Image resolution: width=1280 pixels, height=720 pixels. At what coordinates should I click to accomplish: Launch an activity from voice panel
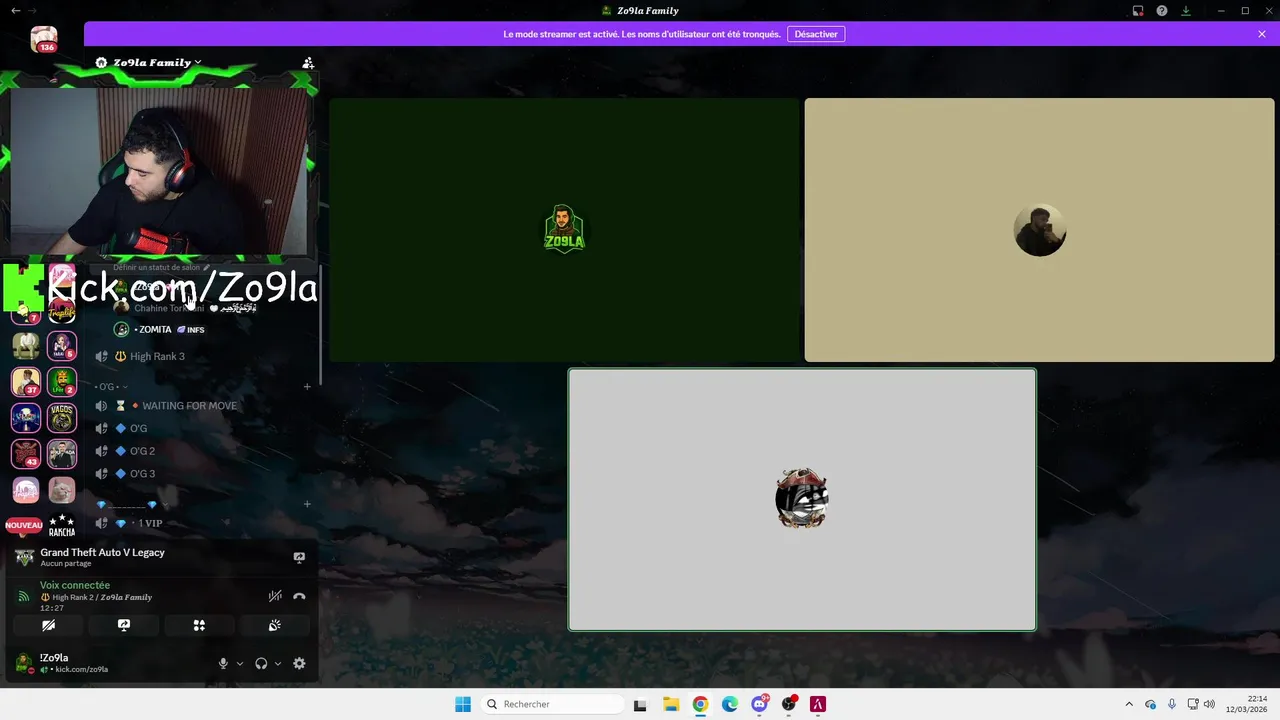click(199, 625)
